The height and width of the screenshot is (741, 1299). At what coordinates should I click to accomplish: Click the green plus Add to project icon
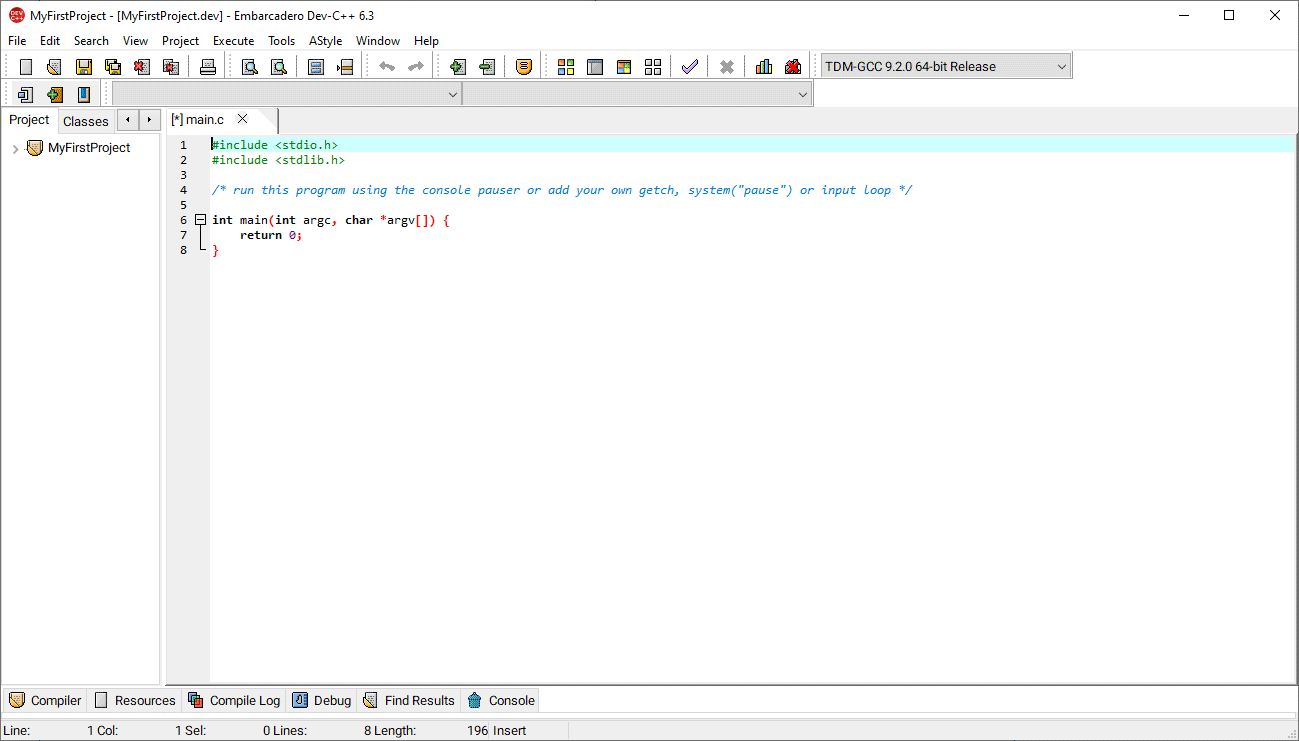[458, 67]
